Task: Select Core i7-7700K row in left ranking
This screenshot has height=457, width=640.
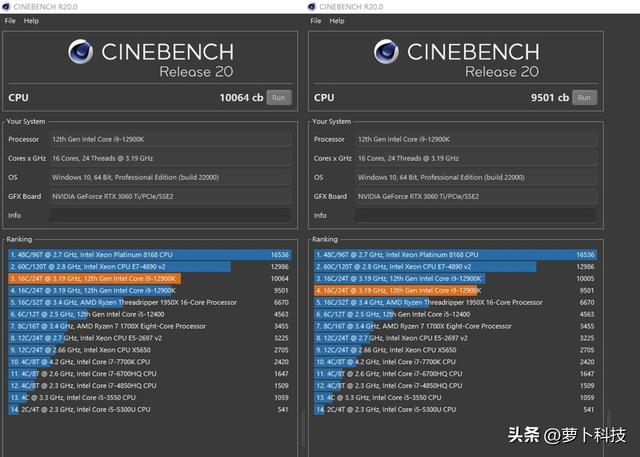Action: [149, 362]
